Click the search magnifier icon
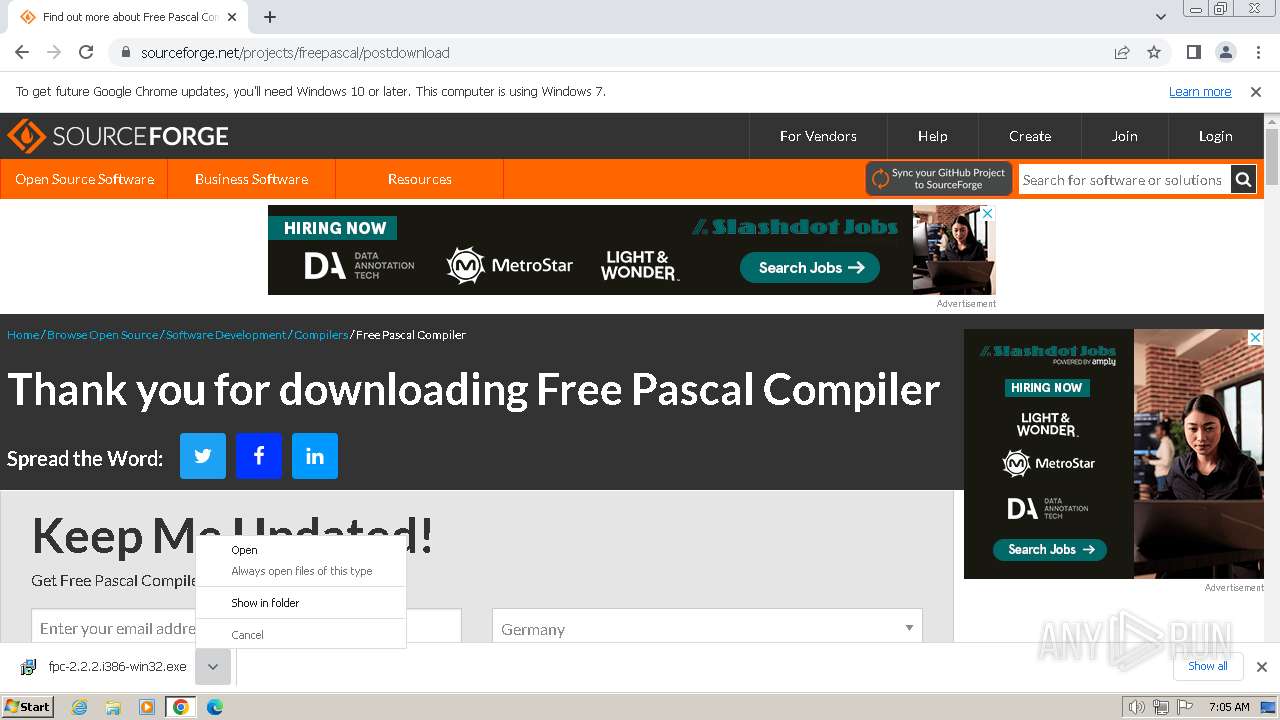This screenshot has height=720, width=1280. coord(1243,180)
